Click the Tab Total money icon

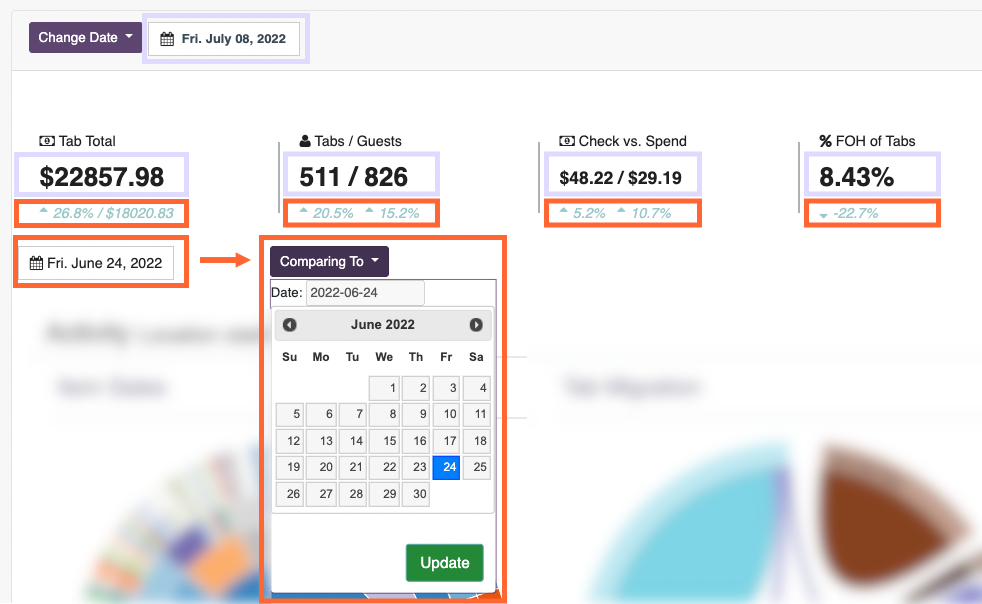tap(47, 141)
